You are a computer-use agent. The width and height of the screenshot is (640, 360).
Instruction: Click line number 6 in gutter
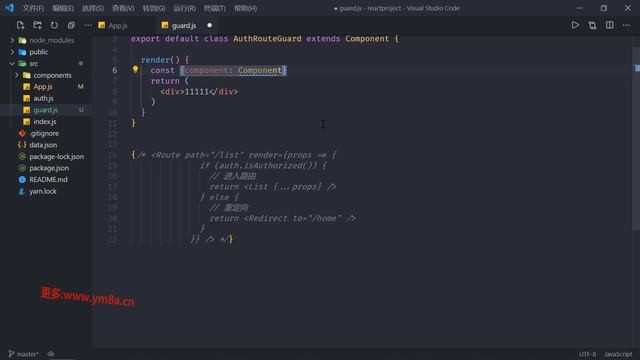(x=115, y=70)
